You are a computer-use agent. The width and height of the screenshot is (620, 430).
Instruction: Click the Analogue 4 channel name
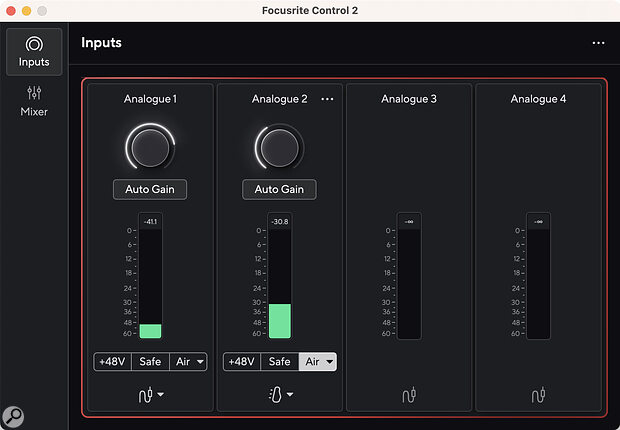click(x=538, y=99)
